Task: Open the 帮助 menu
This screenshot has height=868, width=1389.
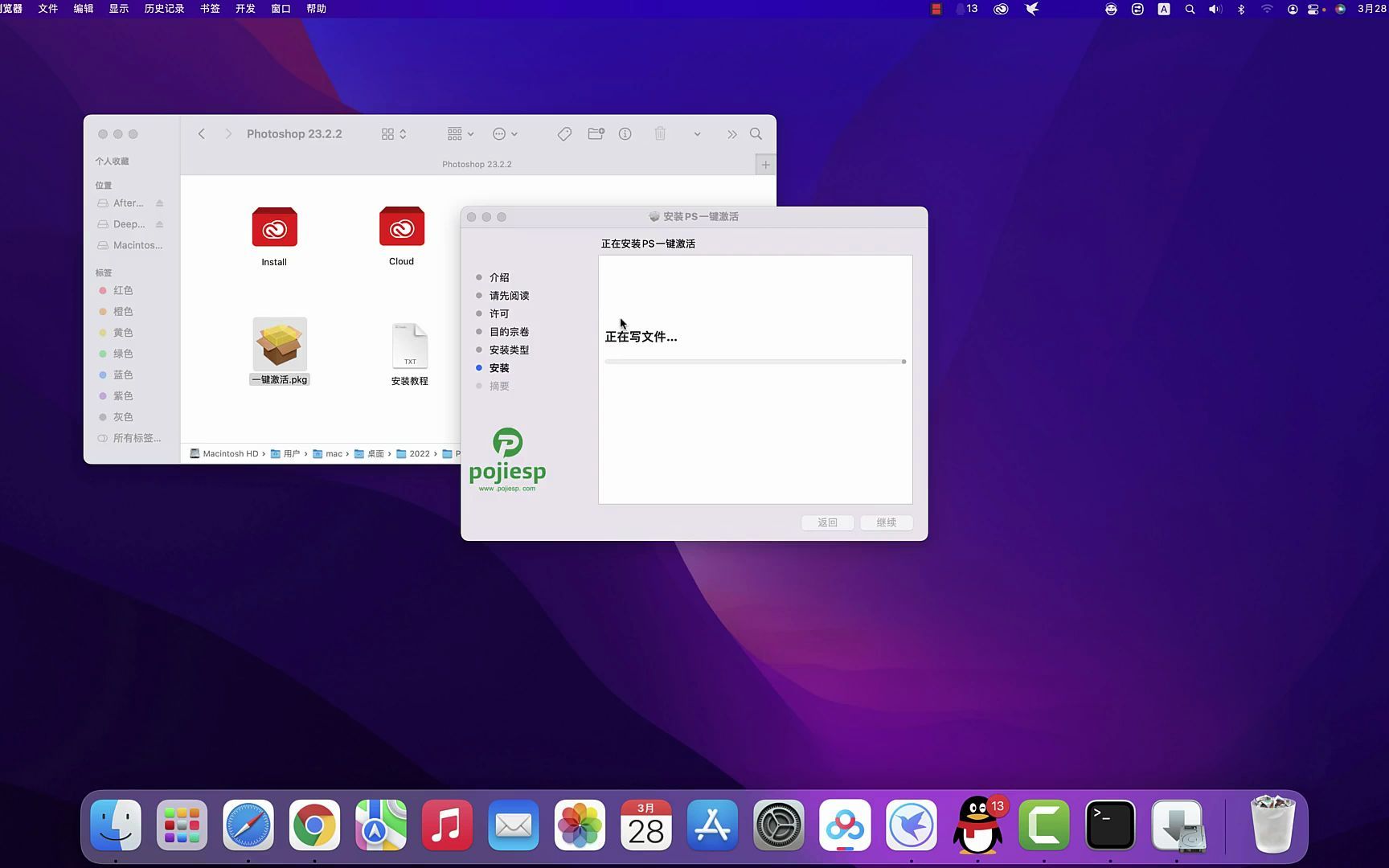Action: click(x=317, y=9)
